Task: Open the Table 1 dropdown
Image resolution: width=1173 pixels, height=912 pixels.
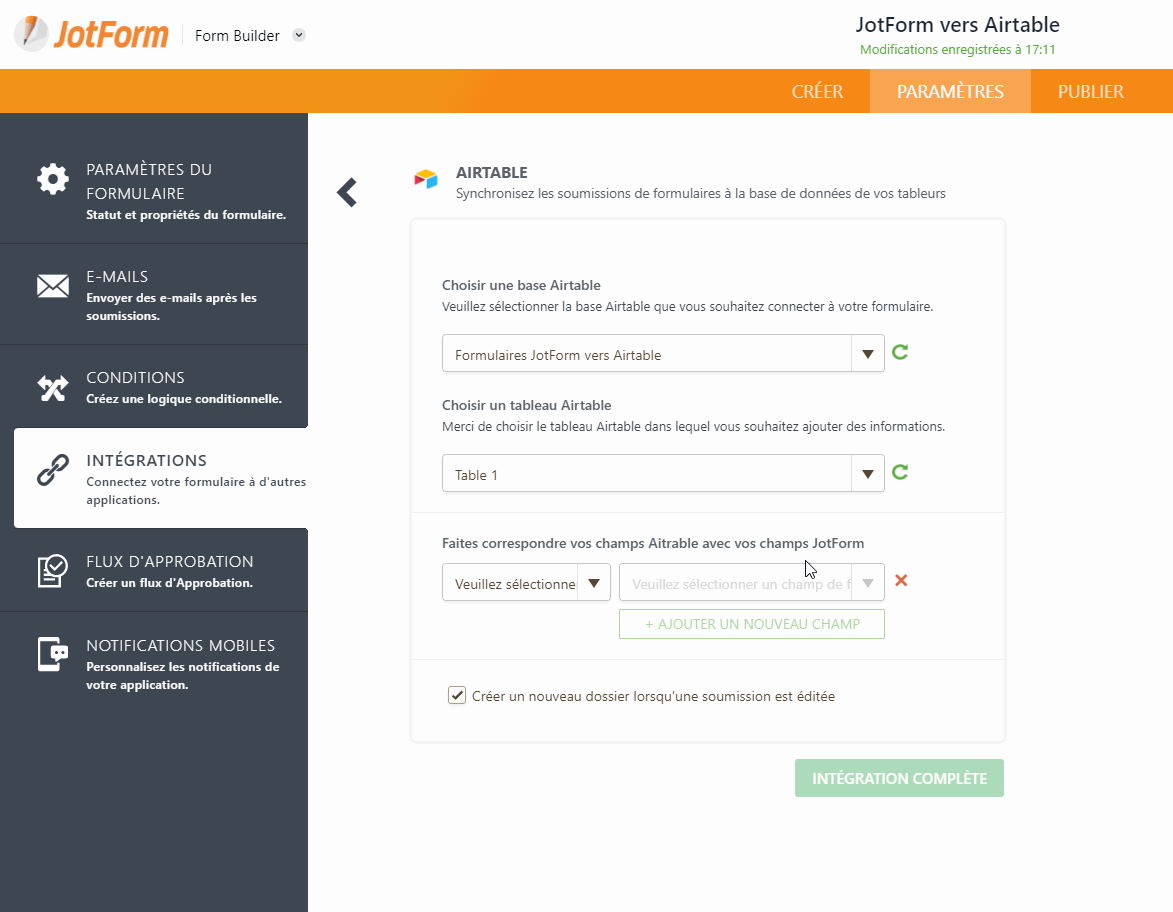Action: tap(663, 473)
